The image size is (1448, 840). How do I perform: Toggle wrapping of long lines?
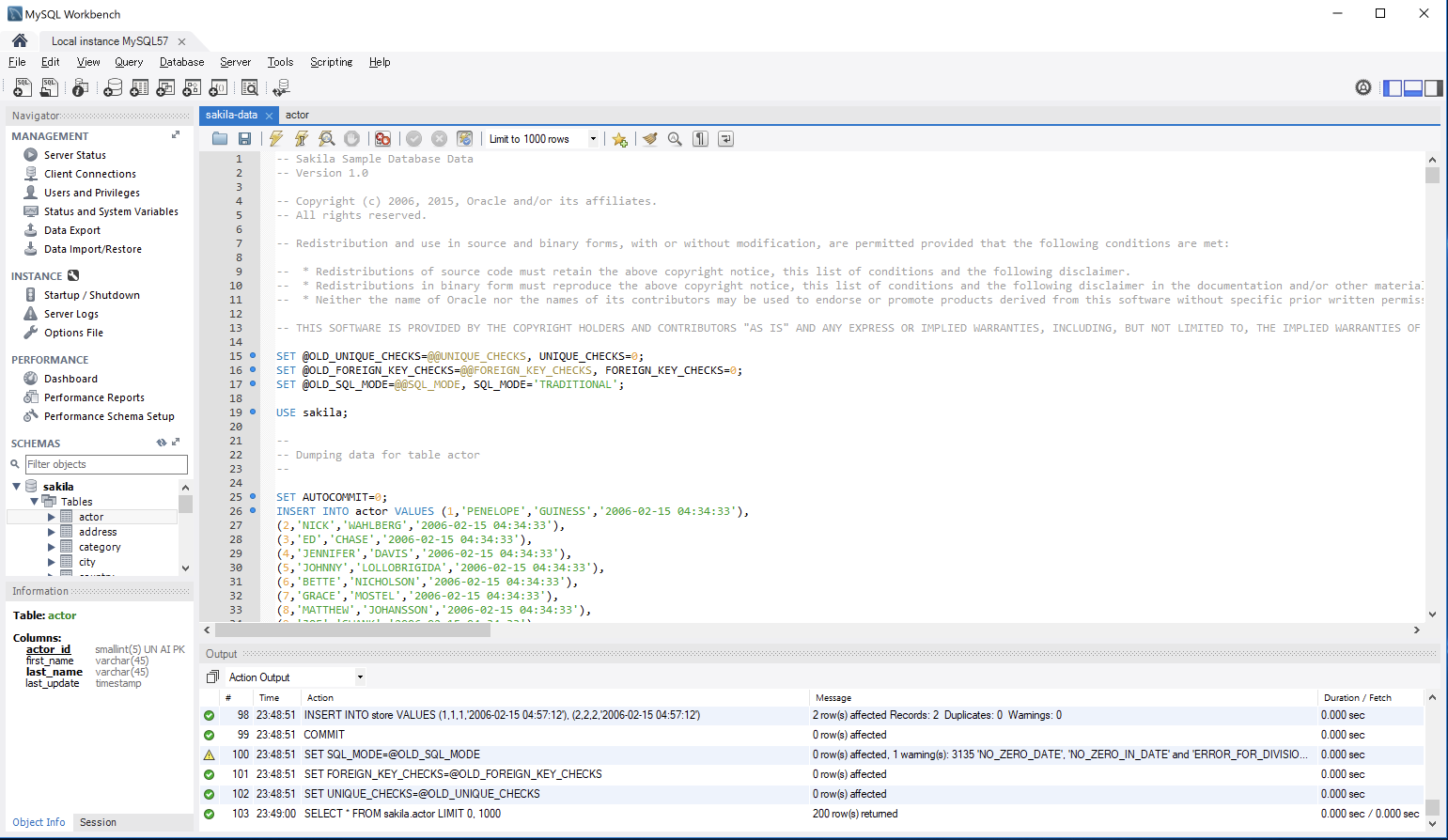pos(724,138)
